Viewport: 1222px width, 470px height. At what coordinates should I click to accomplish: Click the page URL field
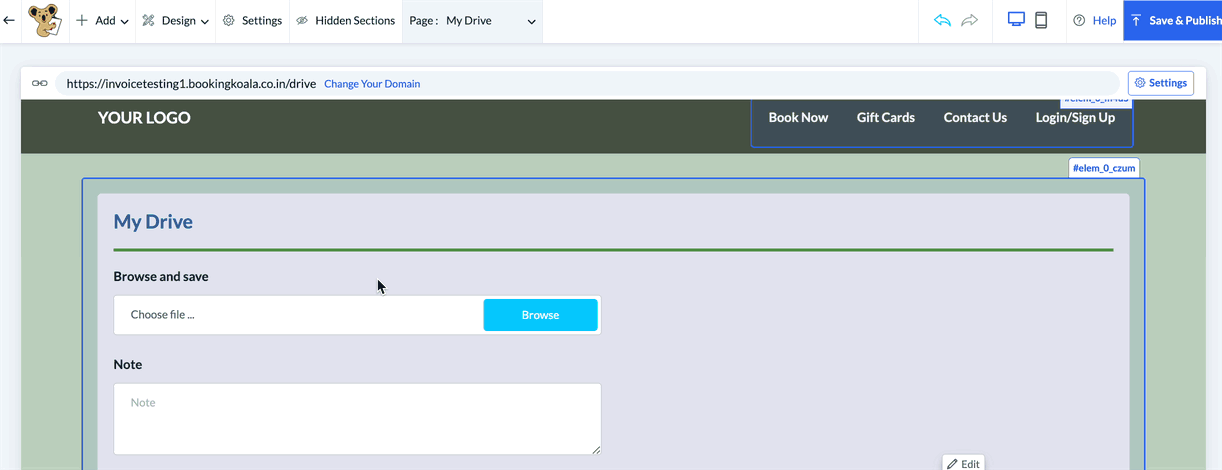click(x=587, y=84)
